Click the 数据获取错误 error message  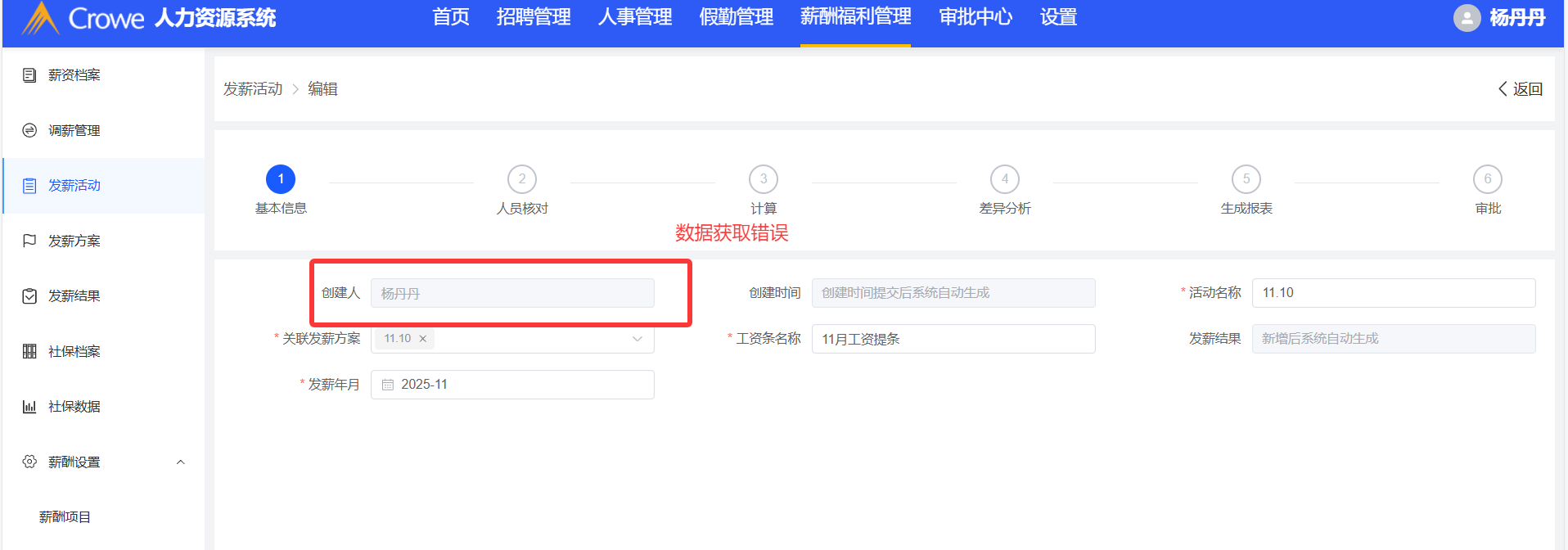(x=732, y=233)
